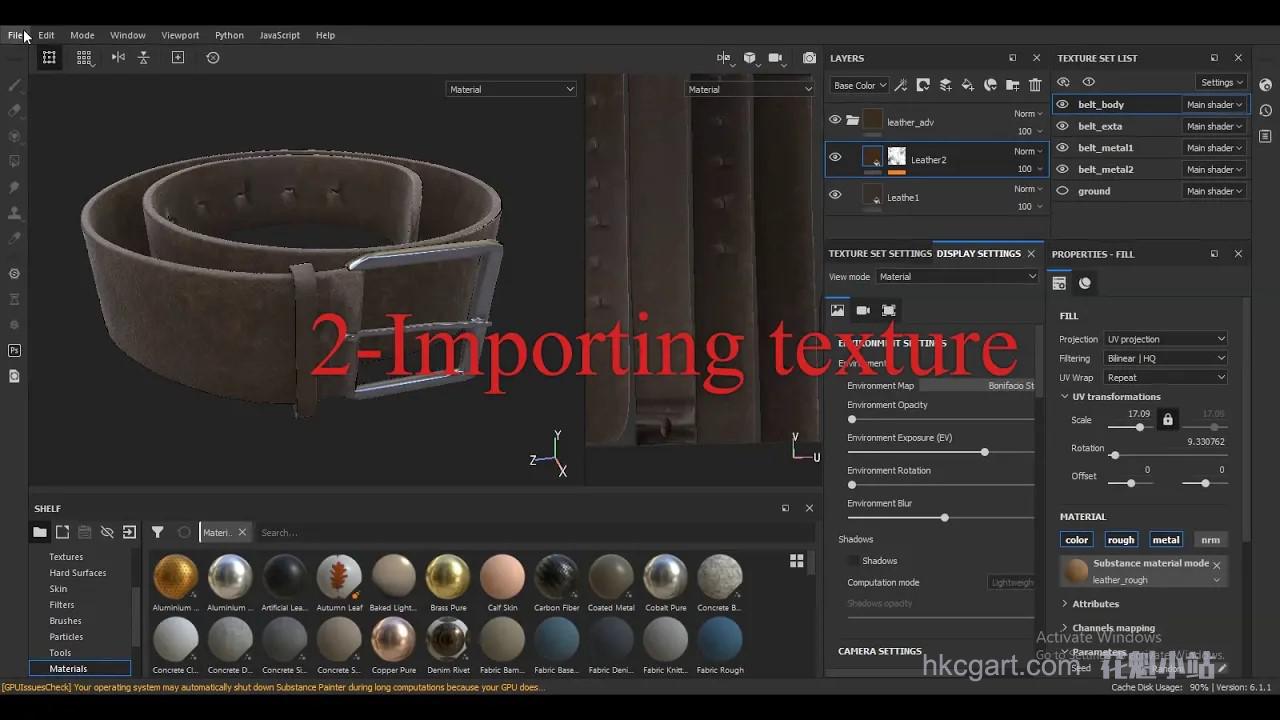1280x720 pixels.
Task: Click the add viewport frame icon
Action: 178,58
